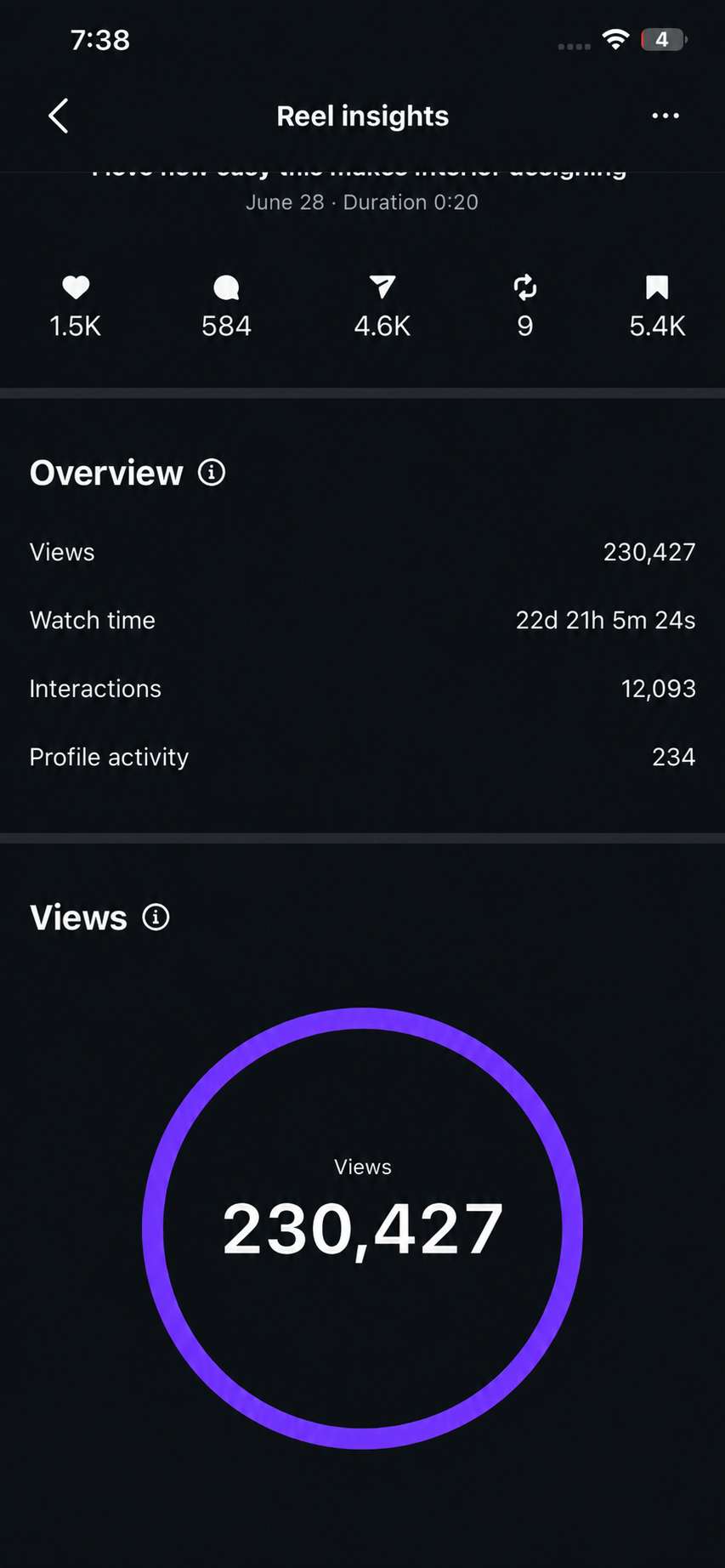Select the Views row showing 230,427
This screenshot has width=725, height=1568.
[x=362, y=552]
